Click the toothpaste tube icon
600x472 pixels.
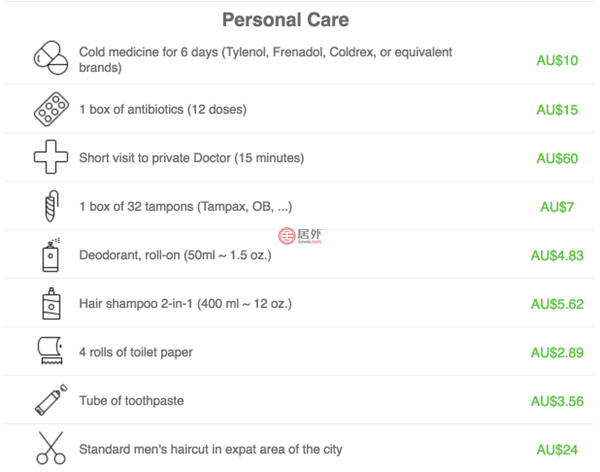(50, 400)
